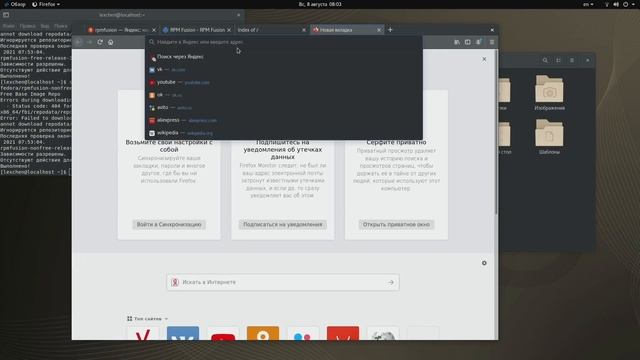Open the Firefox hamburger menu
This screenshot has width=640, height=360.
[492, 42]
